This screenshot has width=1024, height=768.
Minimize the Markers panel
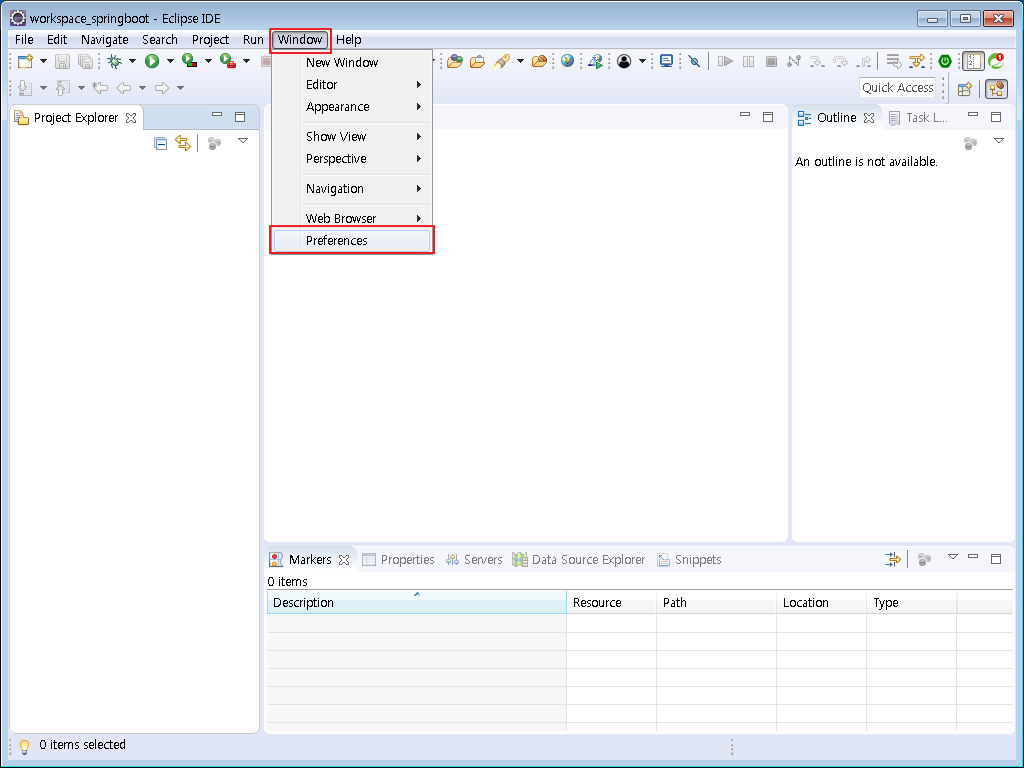(x=973, y=556)
